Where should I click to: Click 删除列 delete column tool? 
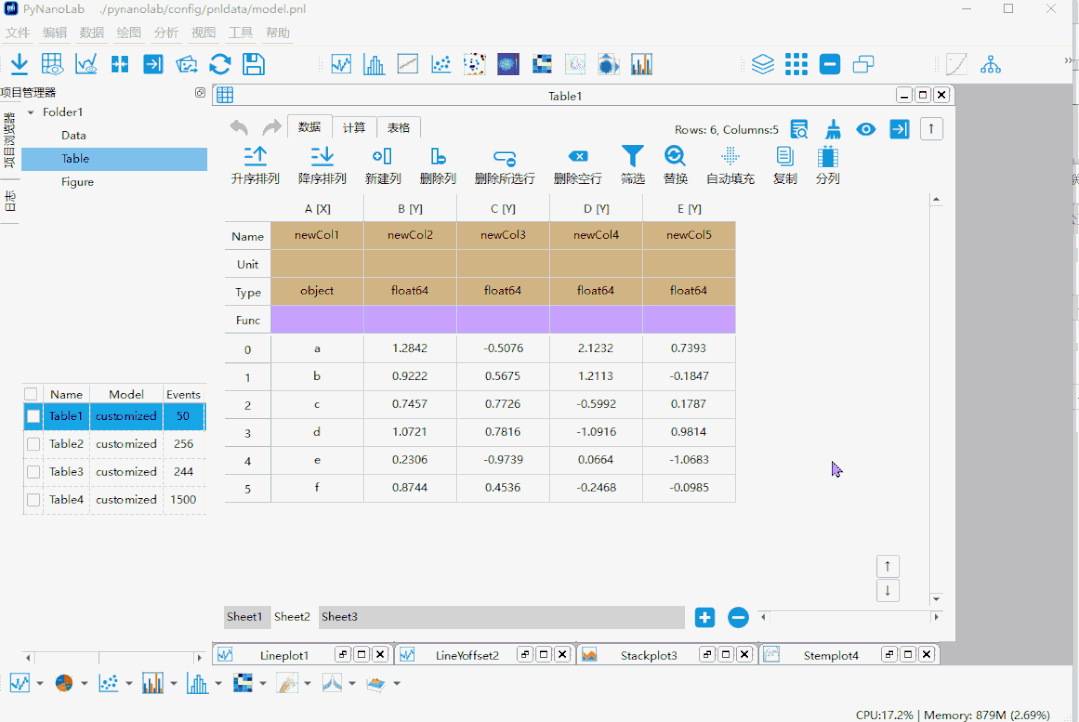pos(438,165)
